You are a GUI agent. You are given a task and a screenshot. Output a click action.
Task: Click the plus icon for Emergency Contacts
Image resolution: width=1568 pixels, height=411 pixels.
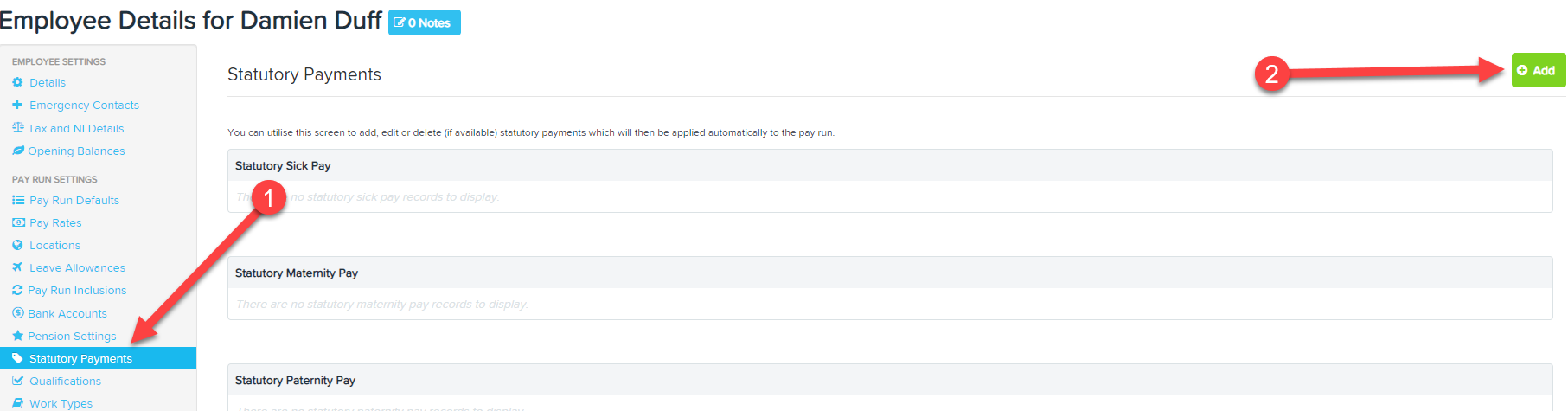click(17, 105)
